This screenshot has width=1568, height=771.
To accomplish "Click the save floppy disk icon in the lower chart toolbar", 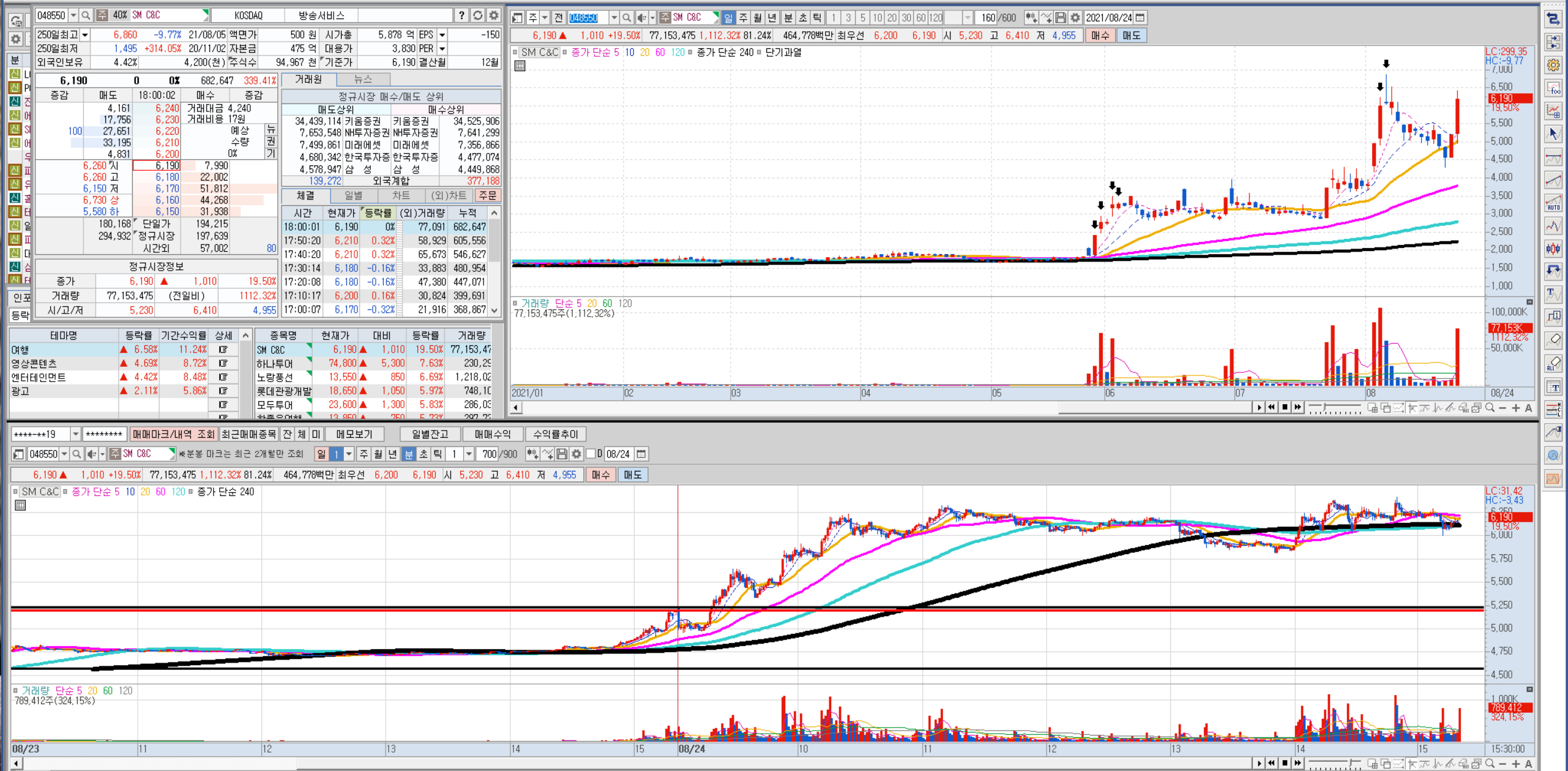I will click(561, 454).
